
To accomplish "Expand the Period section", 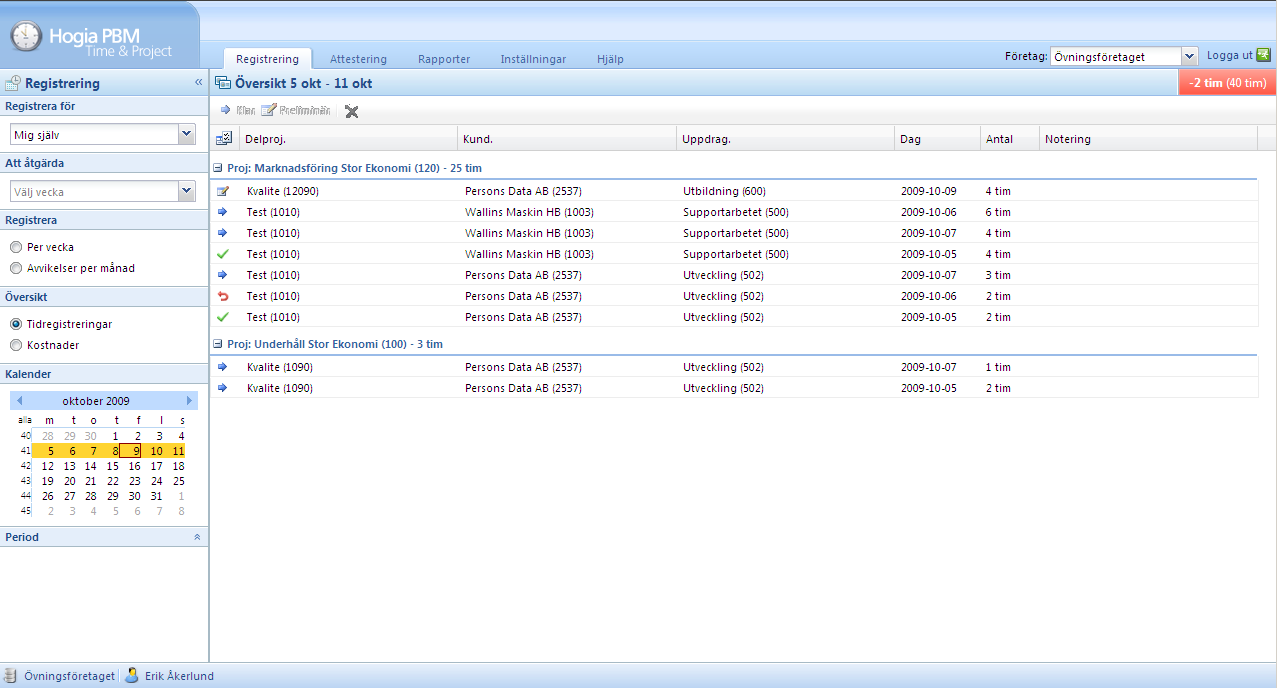I will pyautogui.click(x=197, y=537).
